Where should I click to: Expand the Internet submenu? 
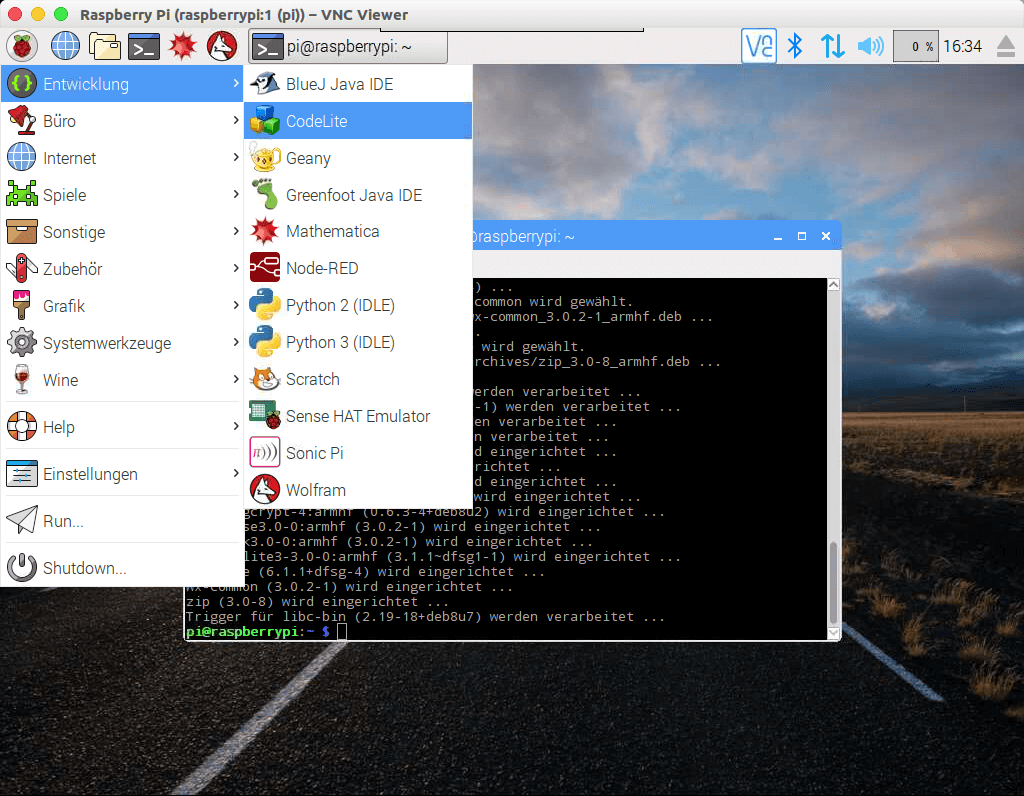point(122,158)
